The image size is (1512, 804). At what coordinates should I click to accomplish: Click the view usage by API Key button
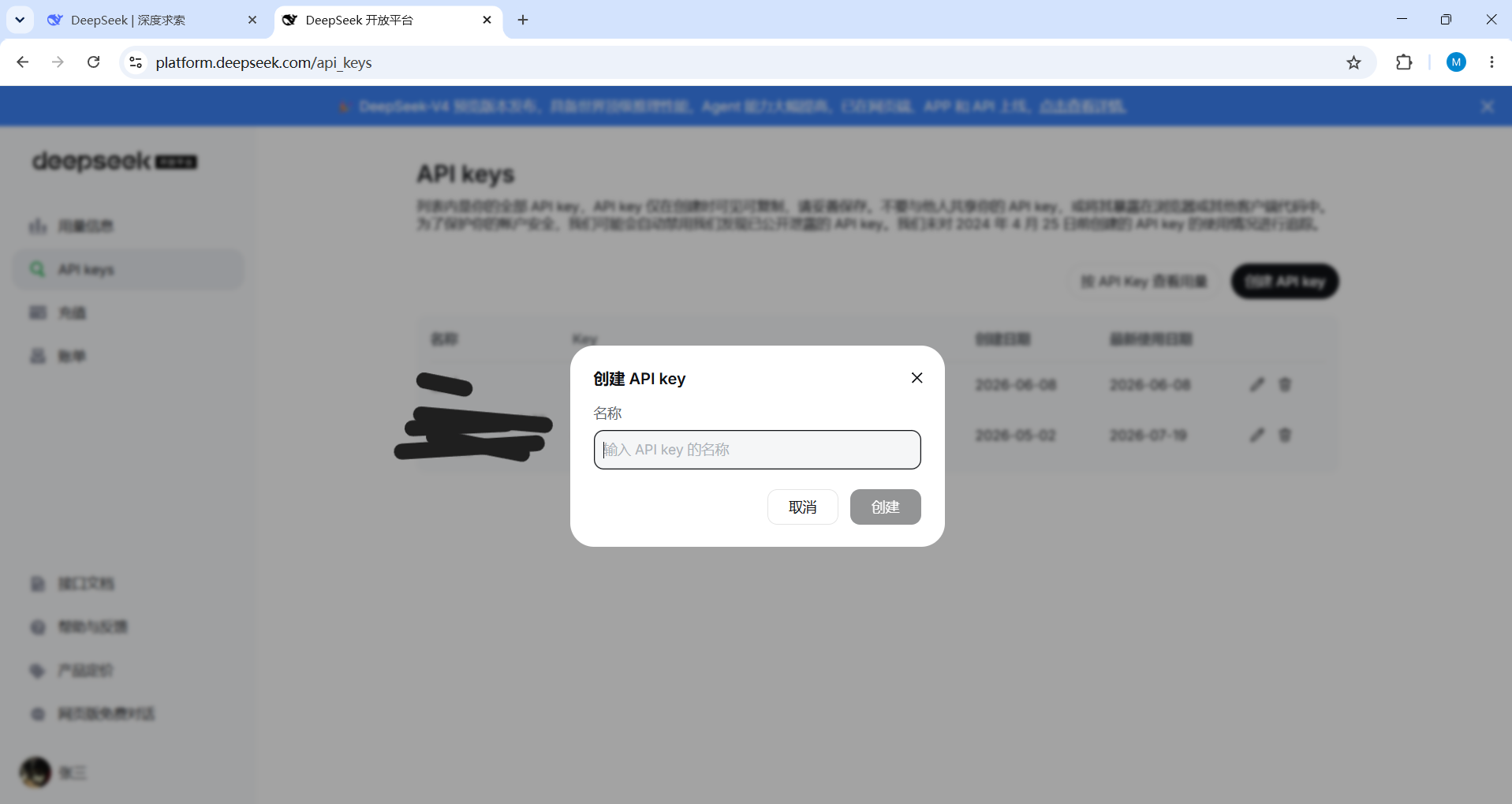pyautogui.click(x=1143, y=282)
